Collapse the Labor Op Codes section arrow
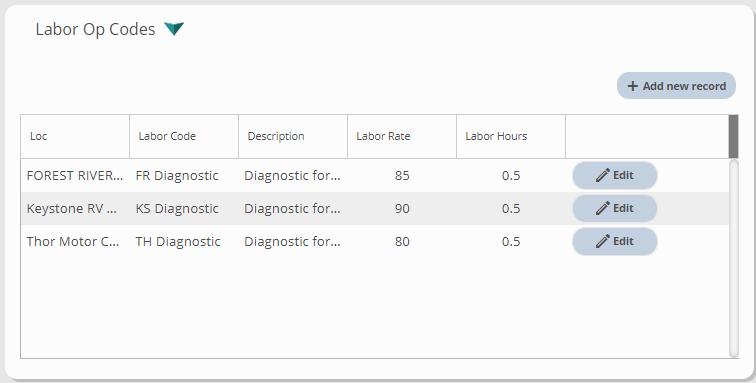 click(x=174, y=29)
